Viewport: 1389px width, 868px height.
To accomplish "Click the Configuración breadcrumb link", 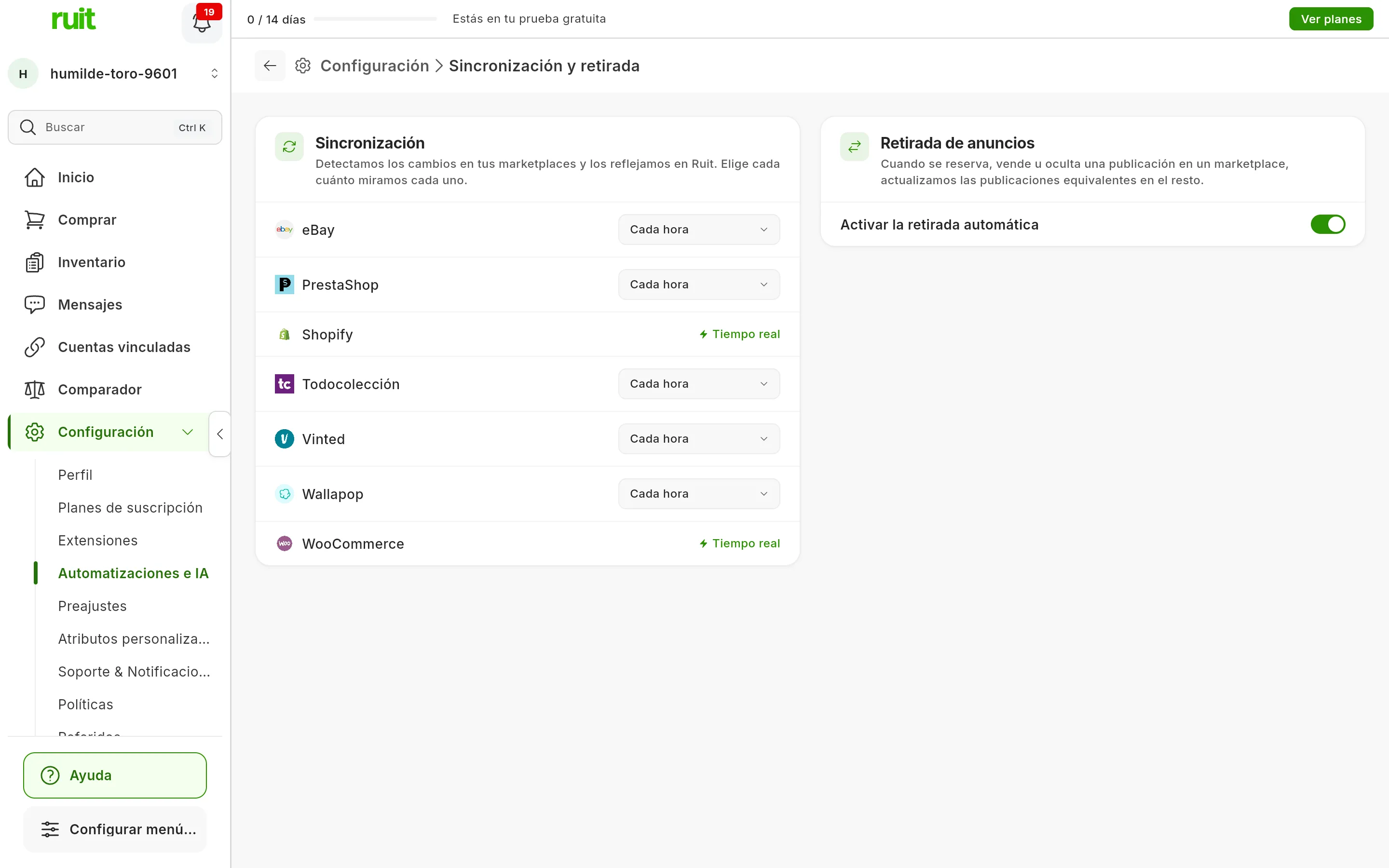I will [x=375, y=66].
